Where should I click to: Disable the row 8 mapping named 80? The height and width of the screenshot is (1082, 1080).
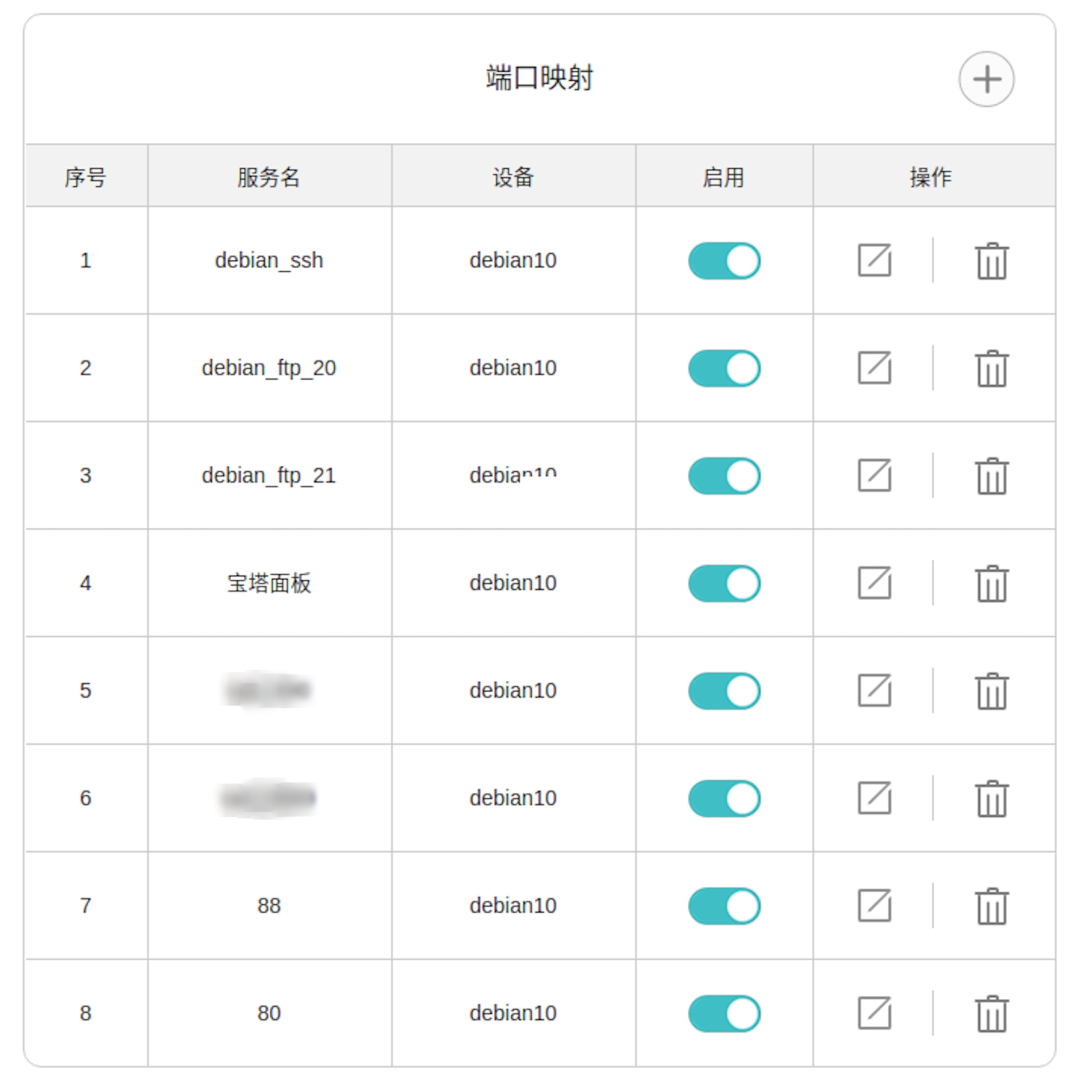(x=724, y=1013)
